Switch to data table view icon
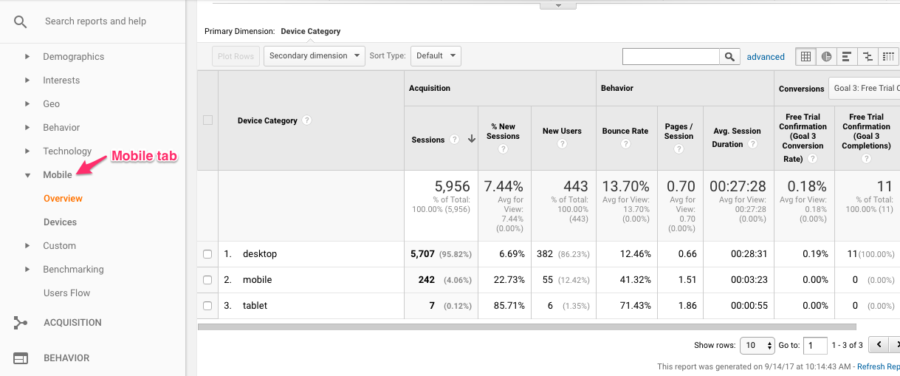Image resolution: width=900 pixels, height=376 pixels. tap(805, 56)
